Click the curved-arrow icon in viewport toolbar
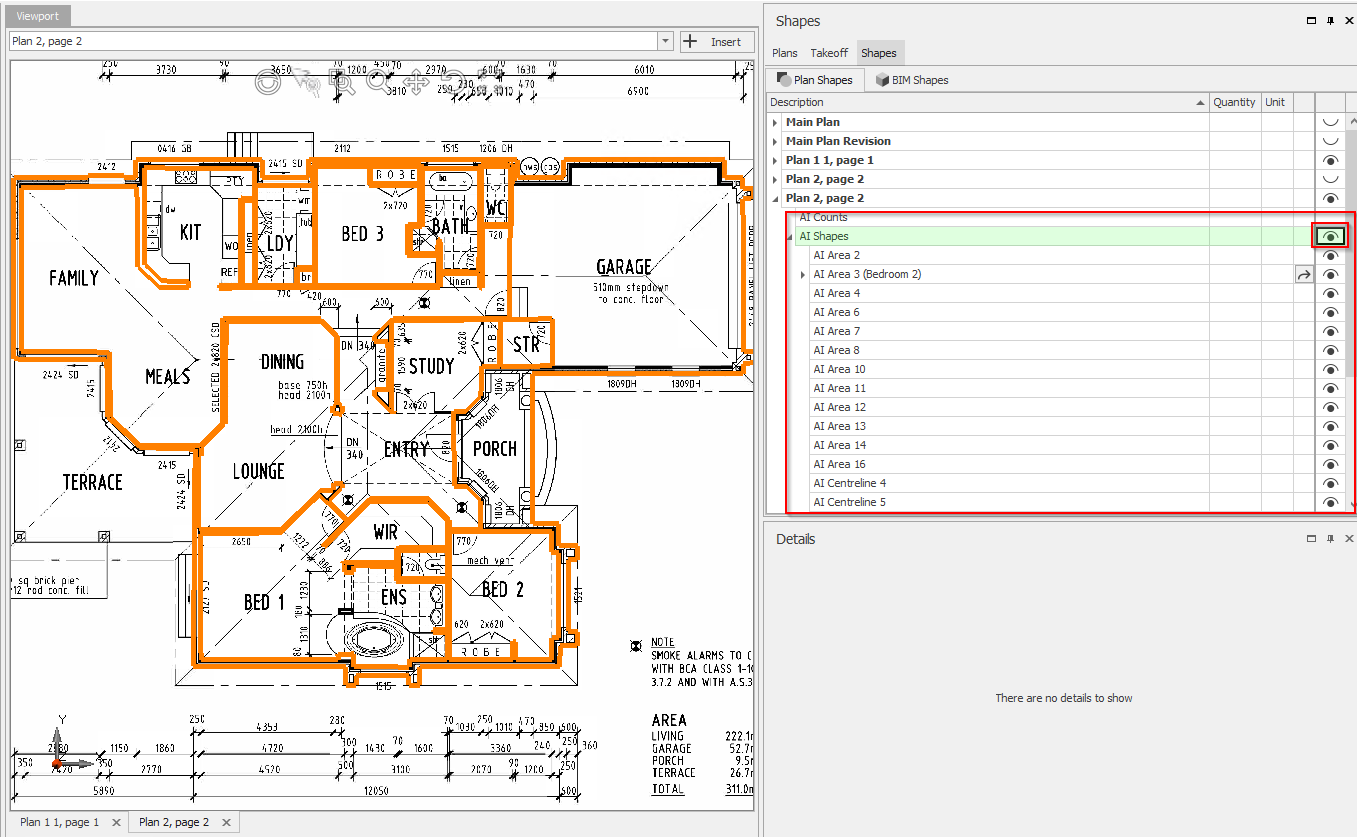 point(453,82)
